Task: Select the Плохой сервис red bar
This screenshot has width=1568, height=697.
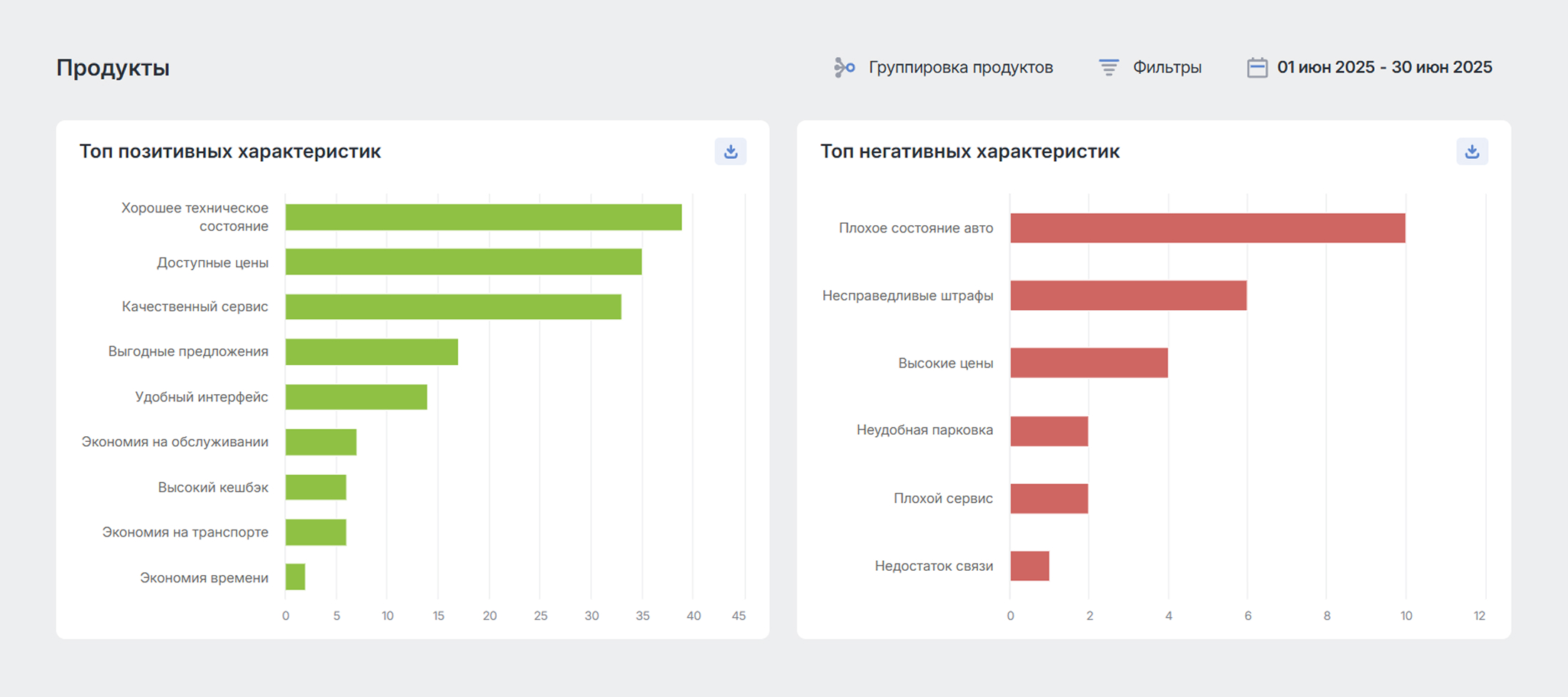Action: point(1049,499)
